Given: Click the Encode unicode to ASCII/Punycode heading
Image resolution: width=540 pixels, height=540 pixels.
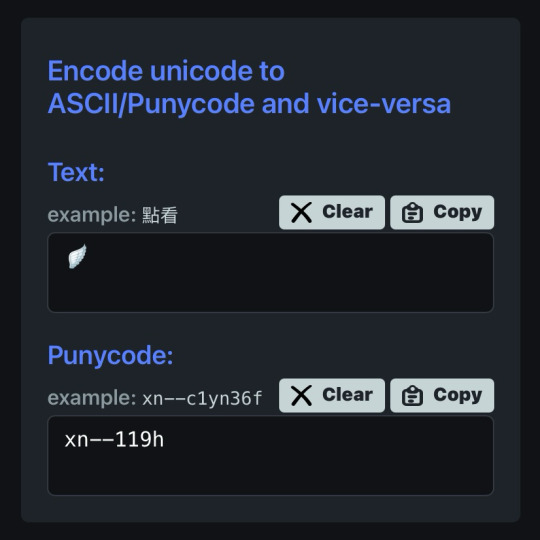Looking at the screenshot, I should 249,87.
